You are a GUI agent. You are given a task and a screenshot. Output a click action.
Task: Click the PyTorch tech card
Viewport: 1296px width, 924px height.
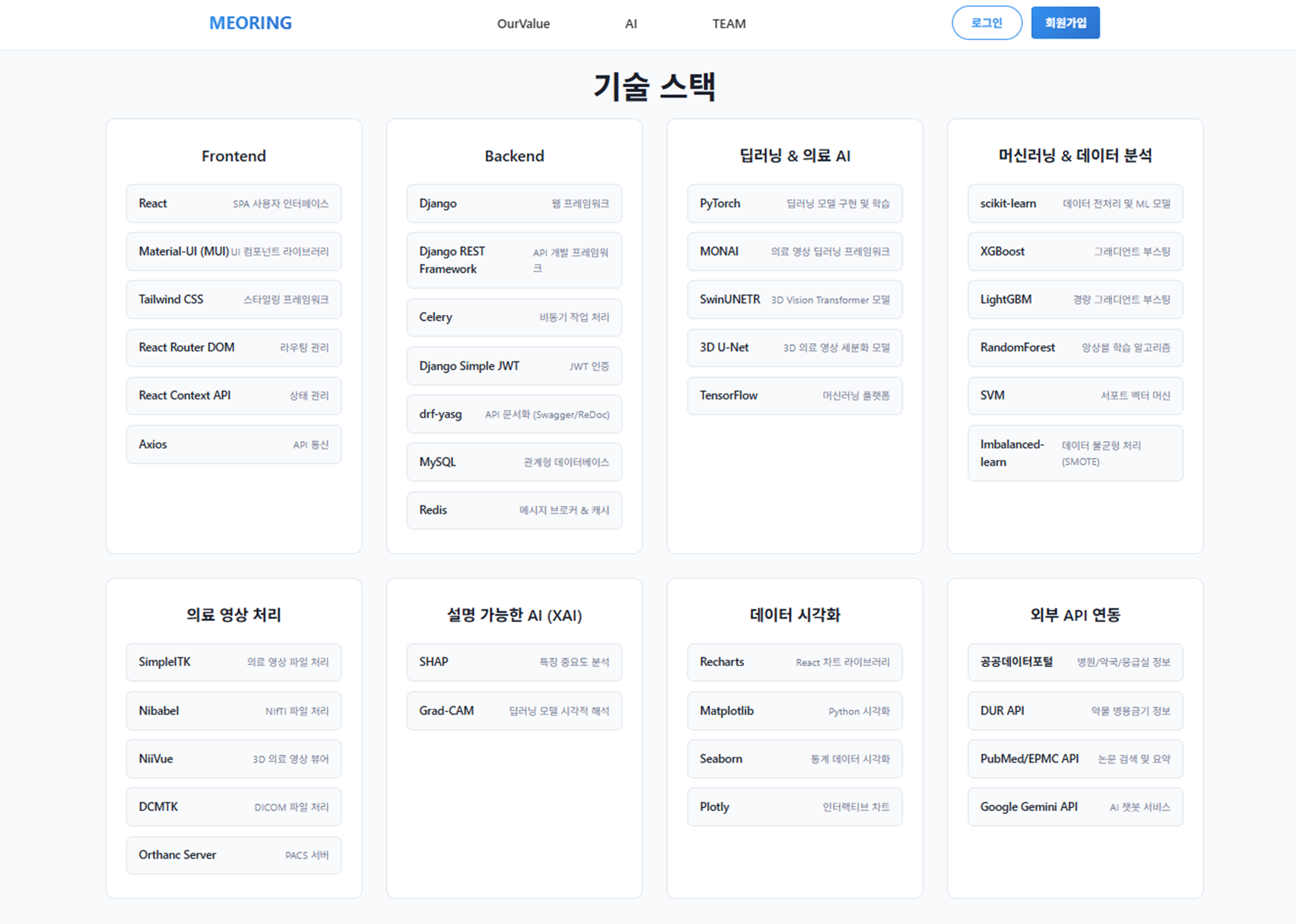pos(794,203)
